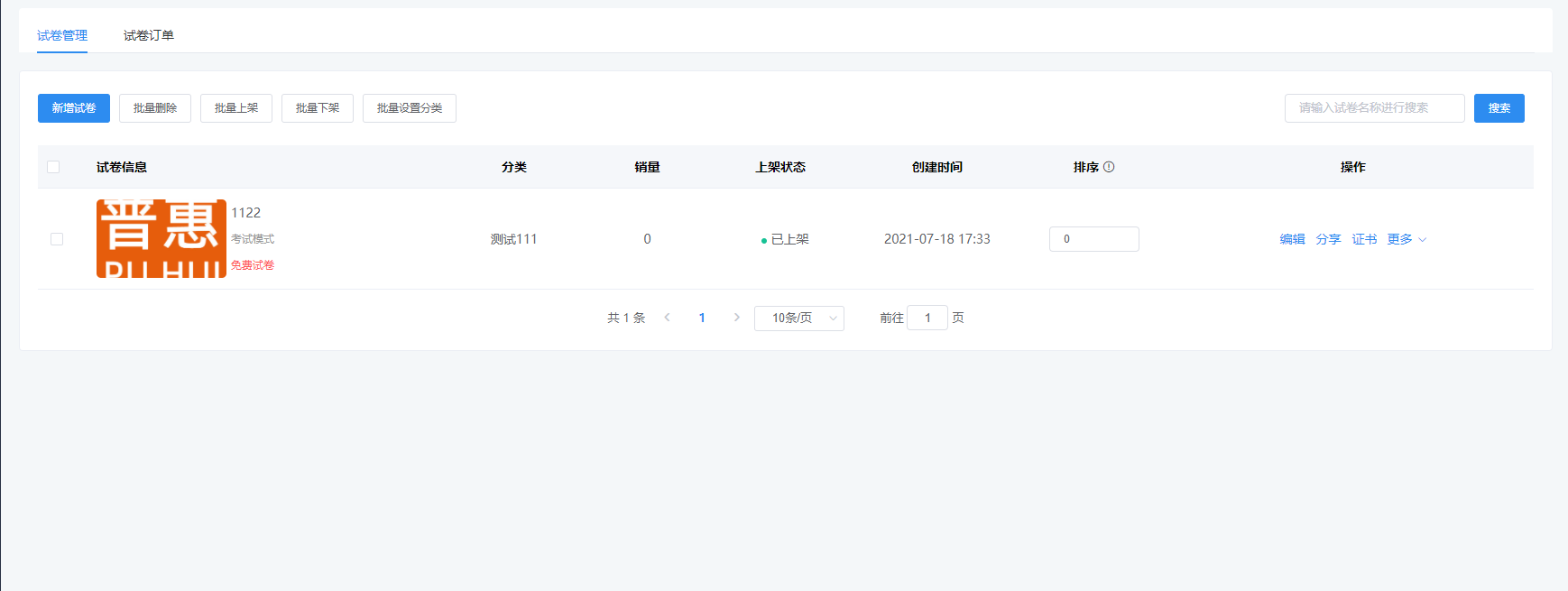Check the box for exam 1122
The image size is (1568, 591).
57,239
